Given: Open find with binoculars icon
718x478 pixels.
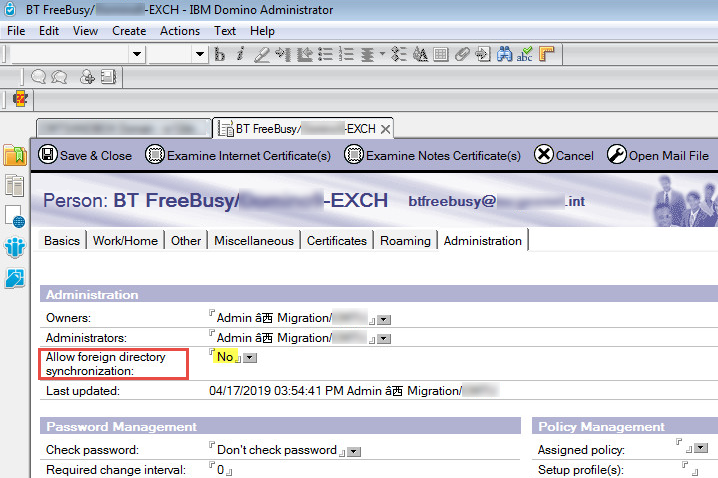Looking at the screenshot, I should [x=504, y=54].
